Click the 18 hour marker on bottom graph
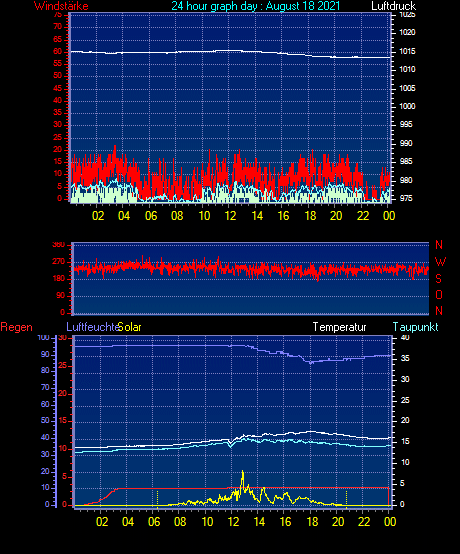The width and height of the screenshot is (460, 554). (x=312, y=521)
